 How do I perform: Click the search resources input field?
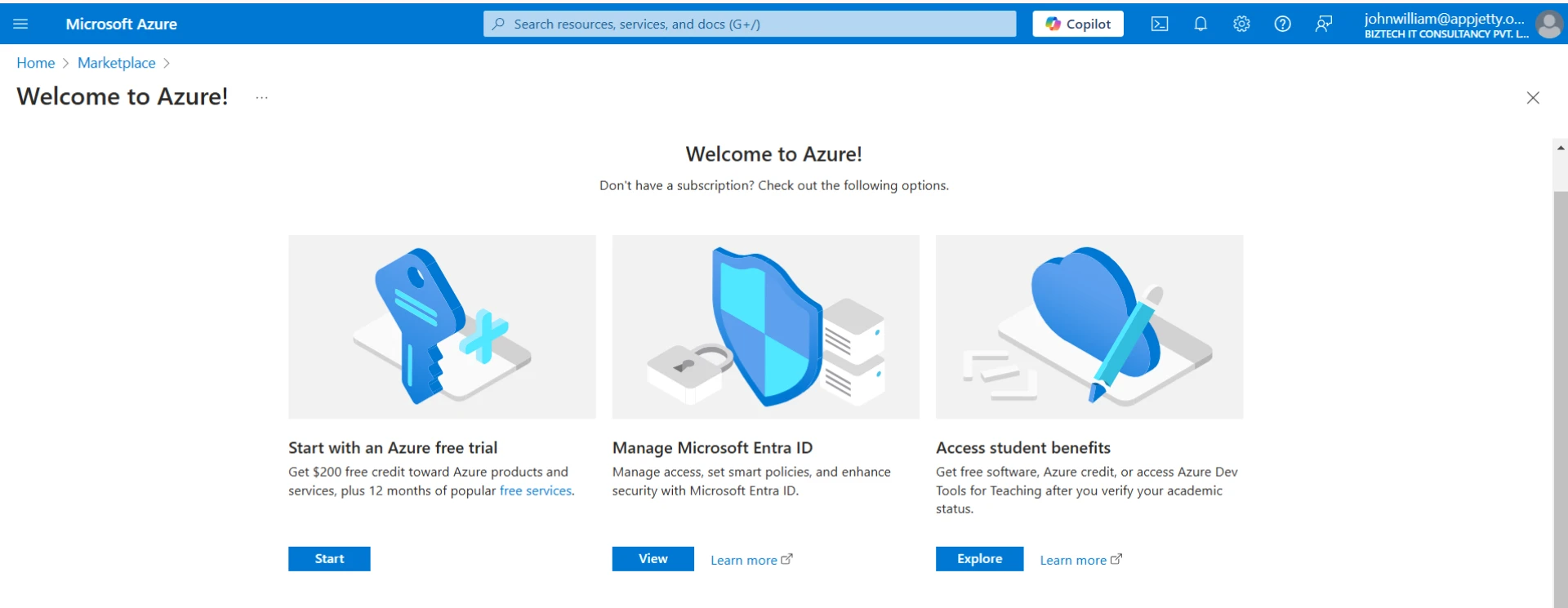[748, 24]
